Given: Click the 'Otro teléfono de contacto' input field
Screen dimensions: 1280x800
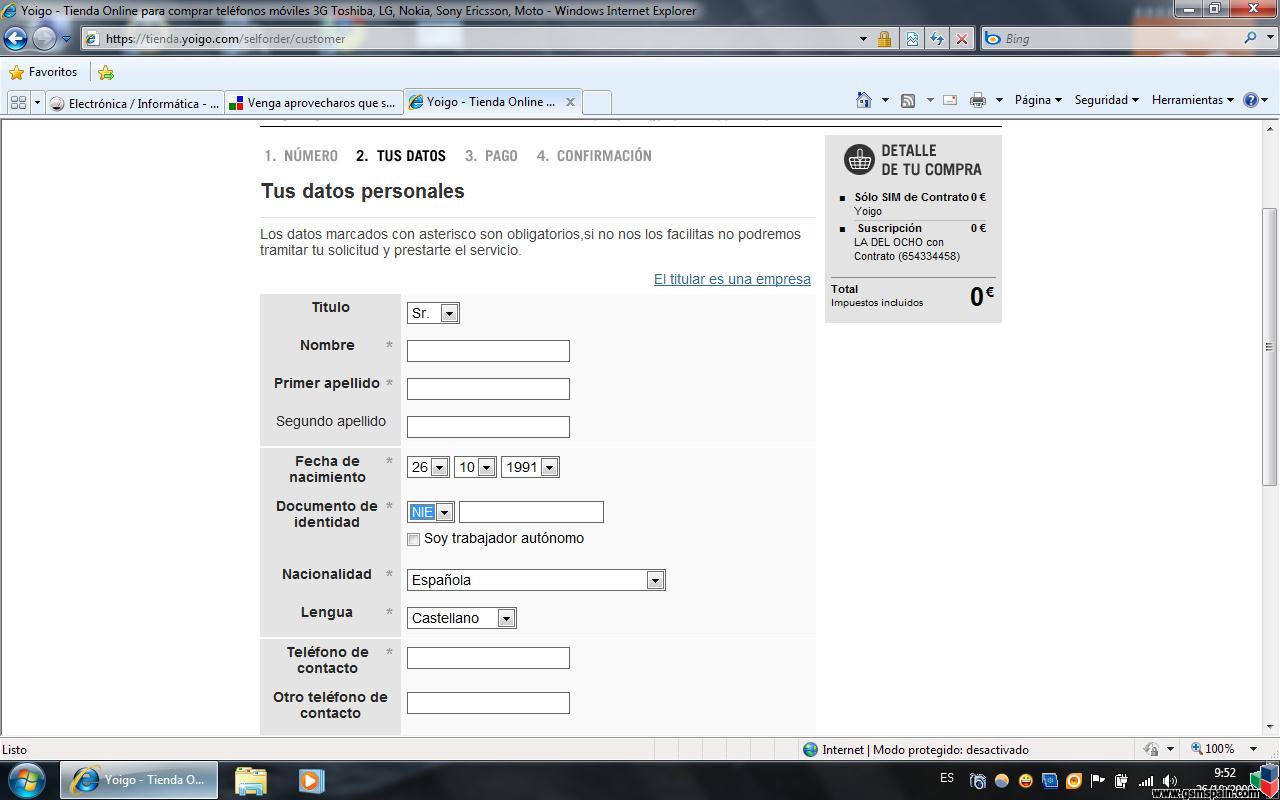Looking at the screenshot, I should click(488, 703).
